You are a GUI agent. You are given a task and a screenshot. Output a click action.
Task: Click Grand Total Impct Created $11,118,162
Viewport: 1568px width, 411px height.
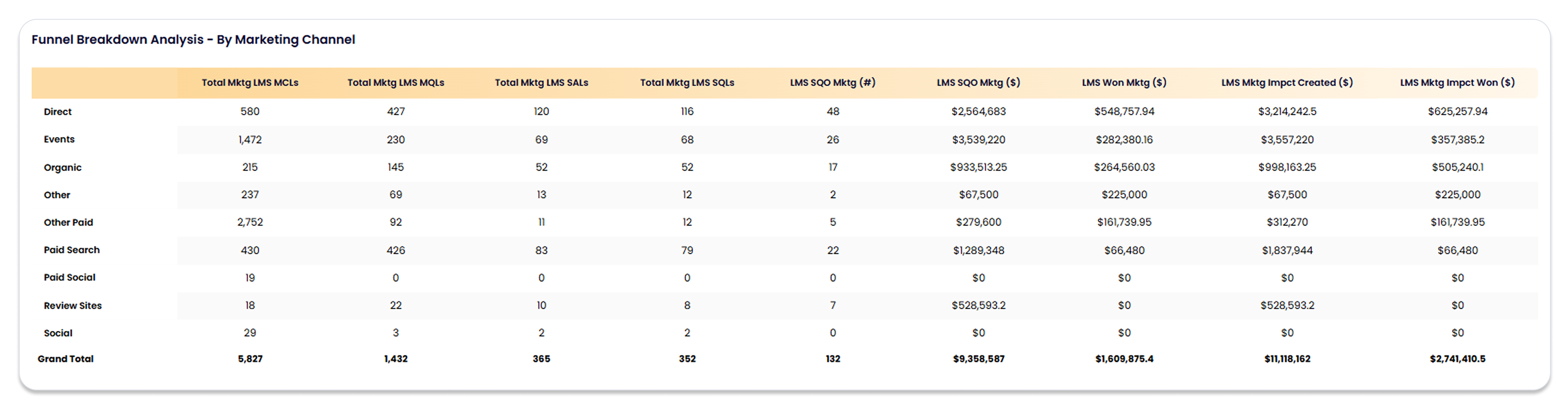pos(1287,359)
